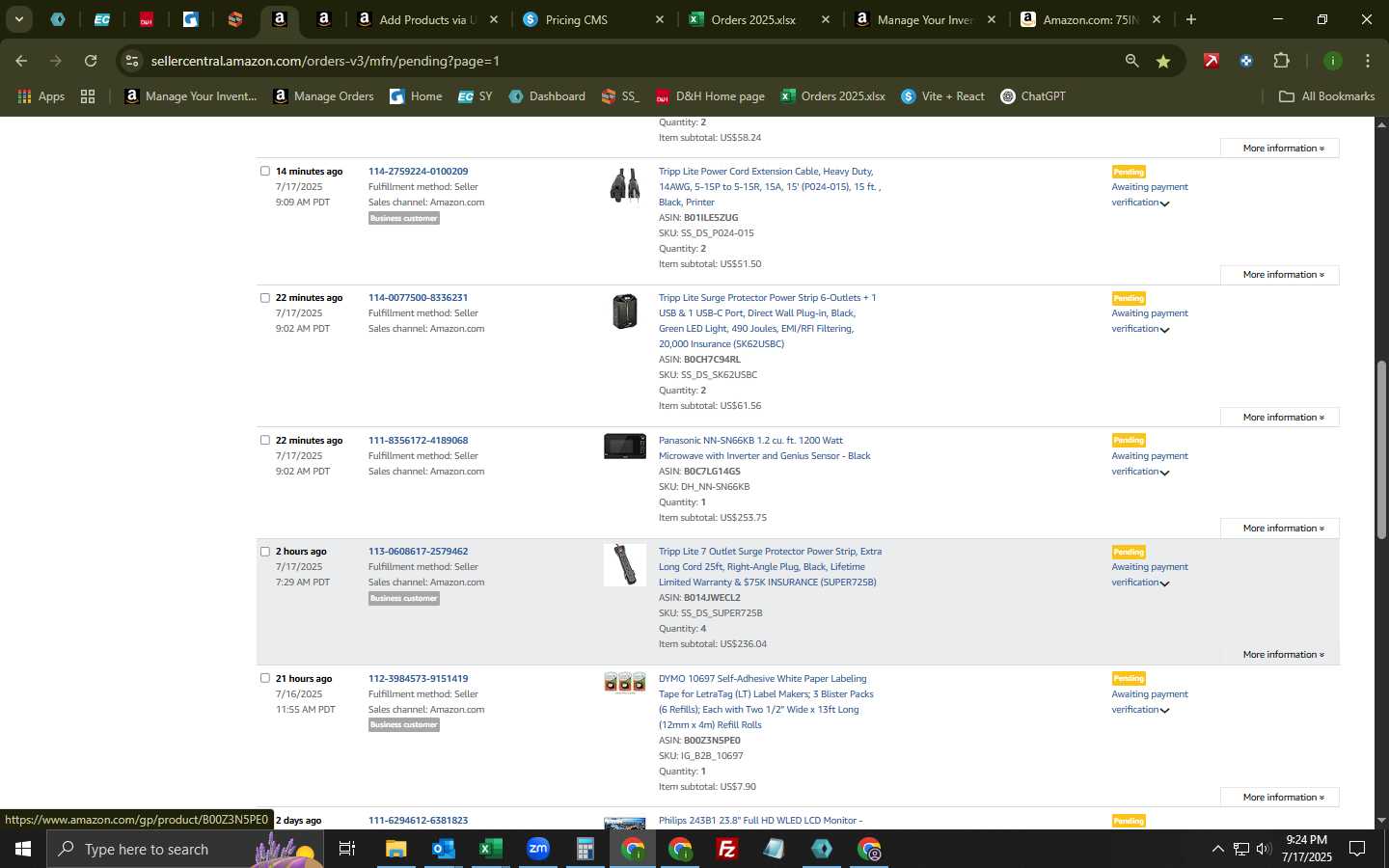Click the red arrow extension icon
1389x868 pixels.
pyautogui.click(x=1211, y=61)
